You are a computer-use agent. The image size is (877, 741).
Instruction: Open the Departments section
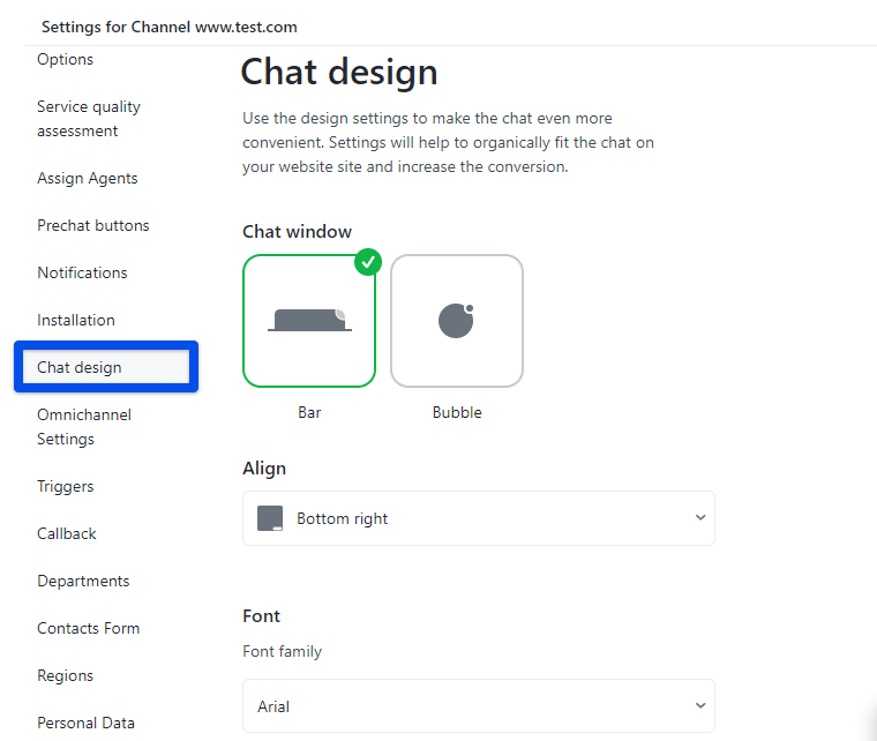point(83,580)
